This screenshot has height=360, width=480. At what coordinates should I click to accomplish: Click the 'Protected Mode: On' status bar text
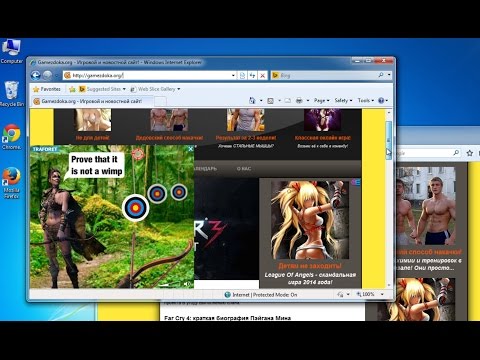(275, 295)
